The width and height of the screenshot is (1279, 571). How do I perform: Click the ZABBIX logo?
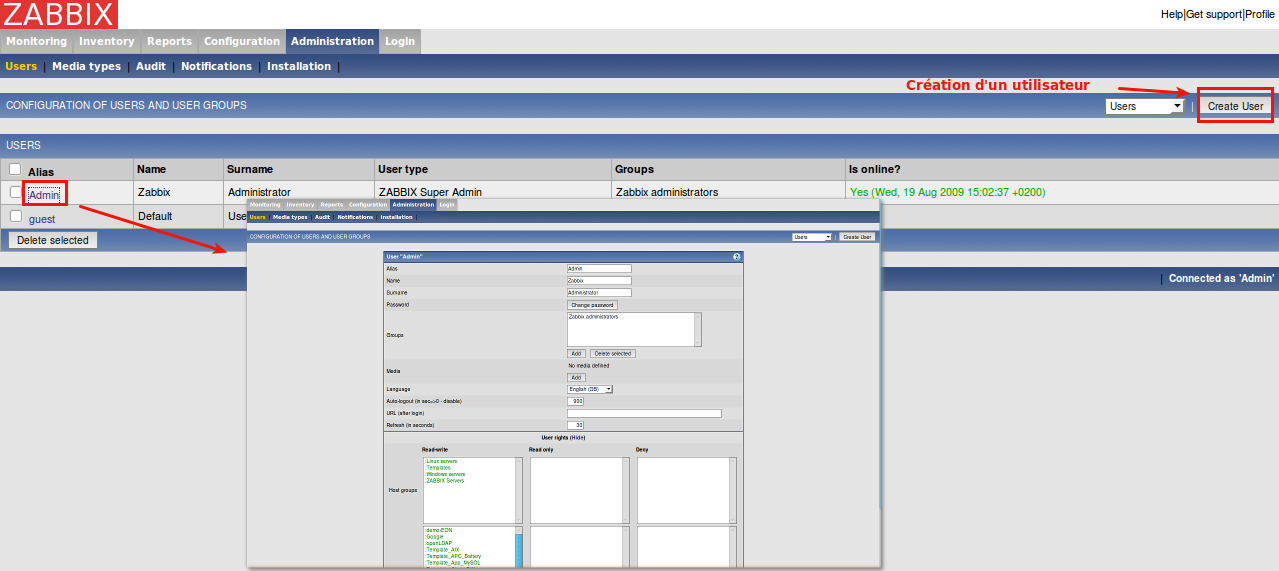[x=59, y=14]
